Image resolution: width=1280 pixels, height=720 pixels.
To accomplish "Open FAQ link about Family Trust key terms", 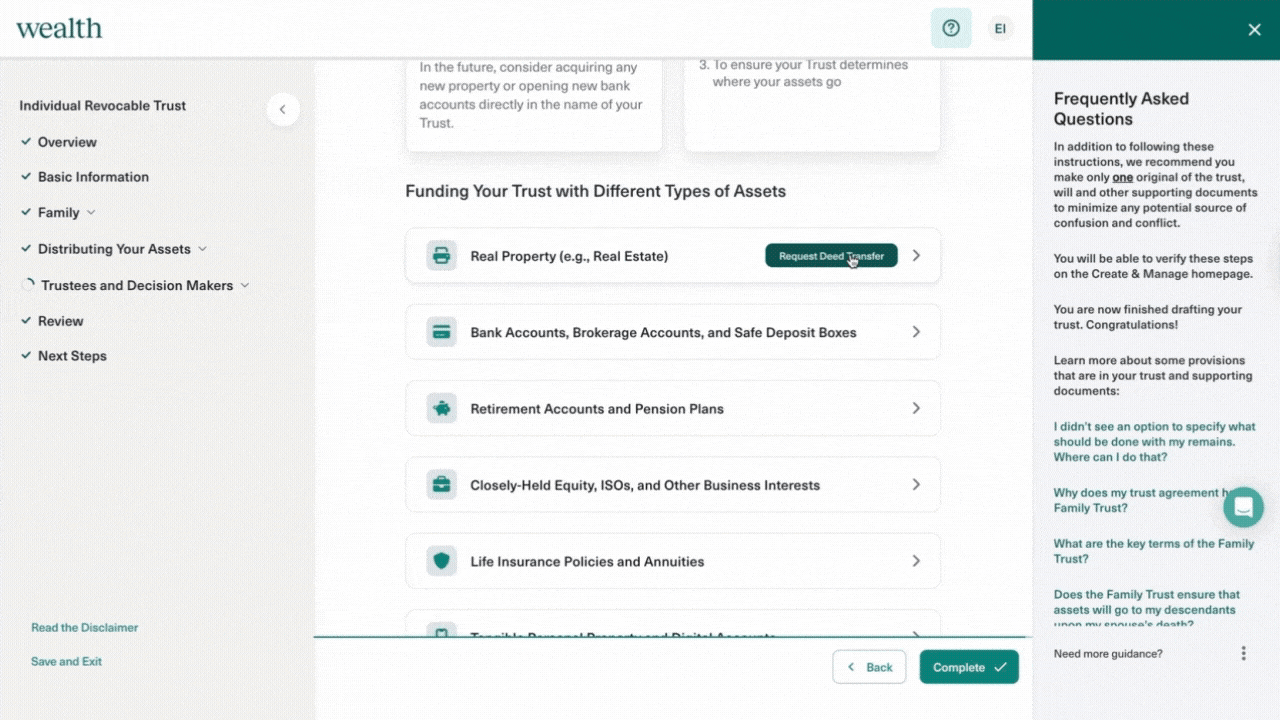I will point(1153,551).
